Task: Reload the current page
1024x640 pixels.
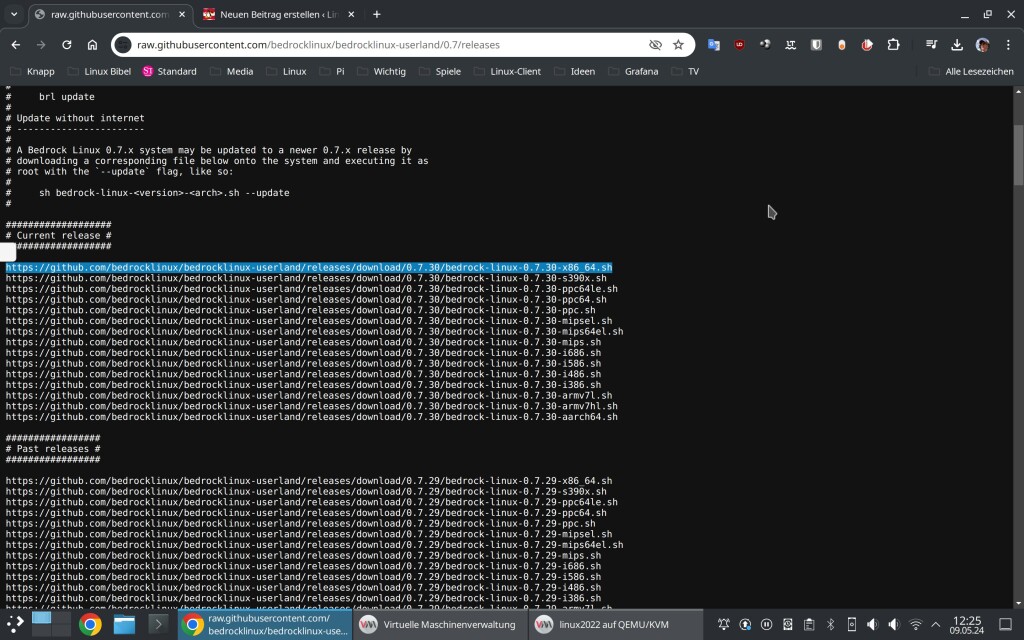Action: click(67, 44)
